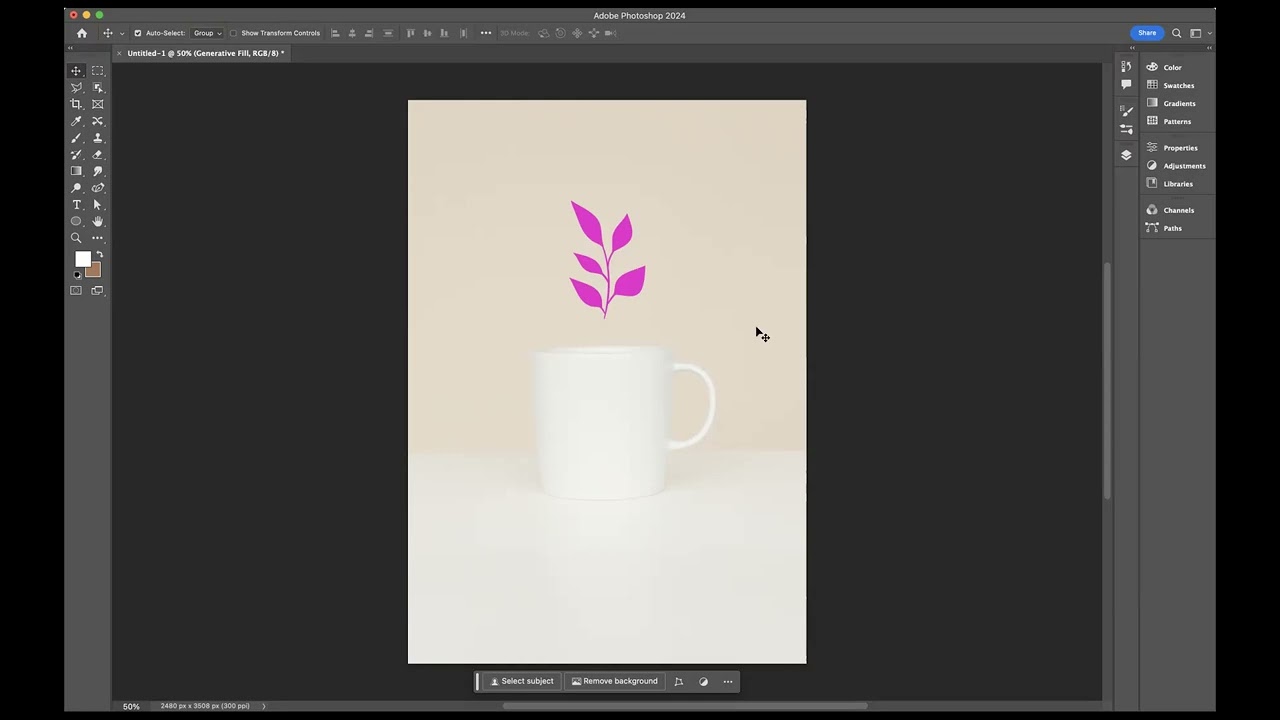Click the align vertical centers icon

[428, 33]
